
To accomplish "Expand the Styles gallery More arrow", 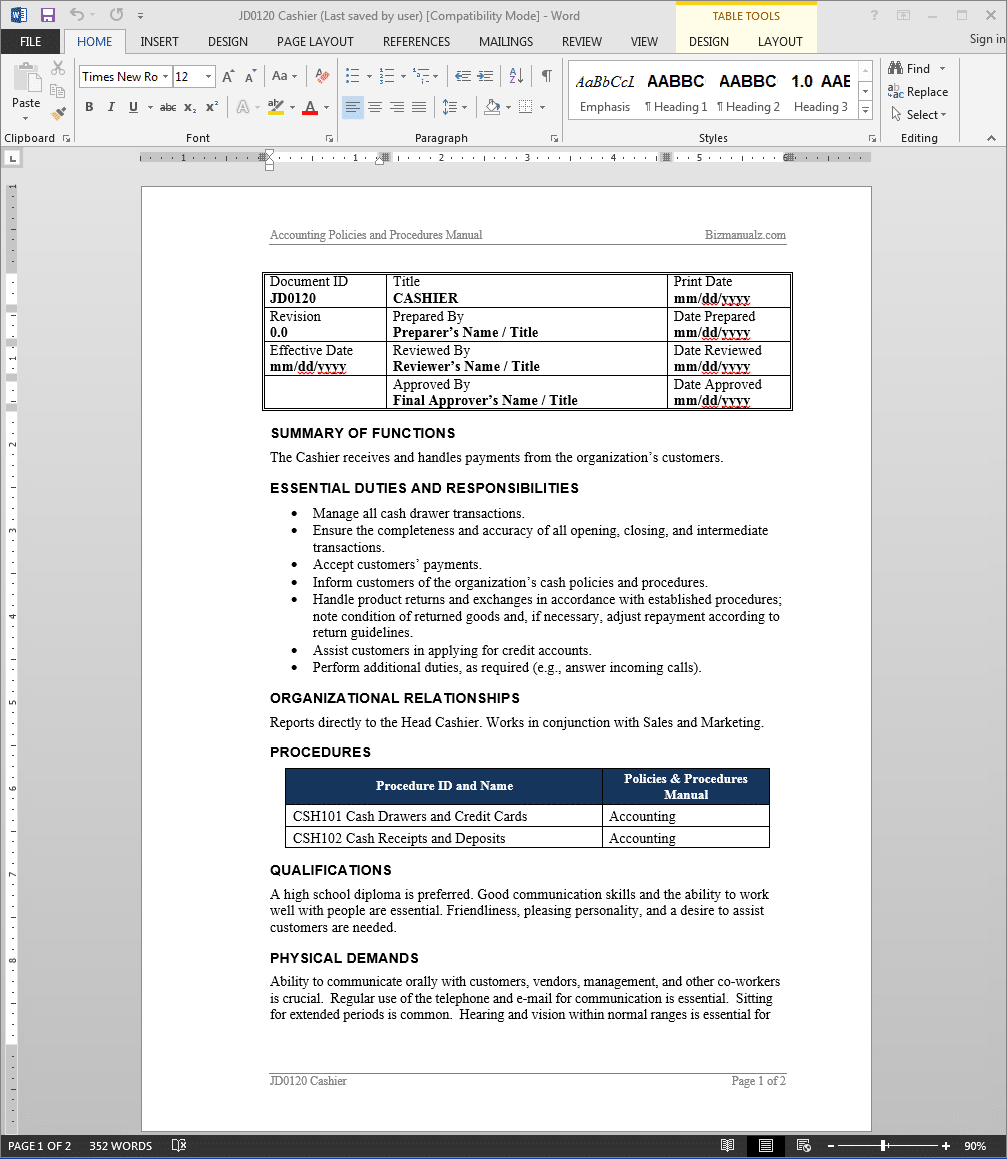I will tap(865, 111).
